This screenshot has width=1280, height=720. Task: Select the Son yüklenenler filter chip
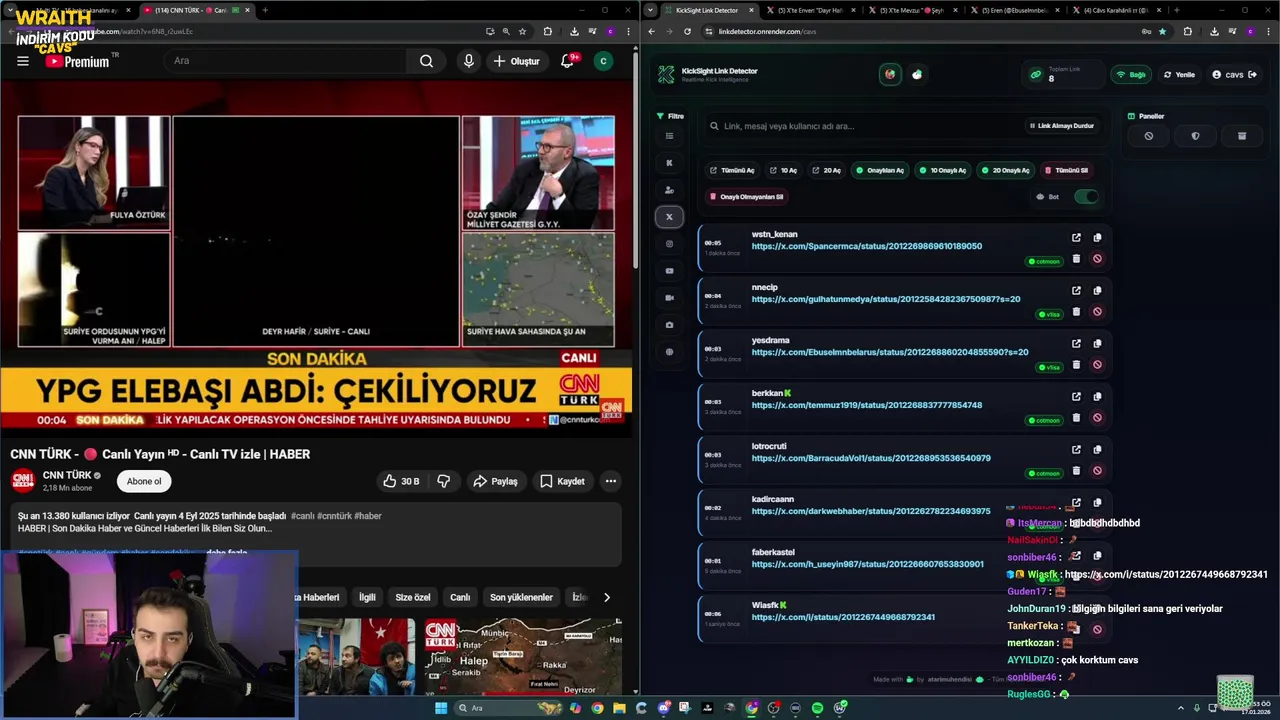tap(521, 597)
